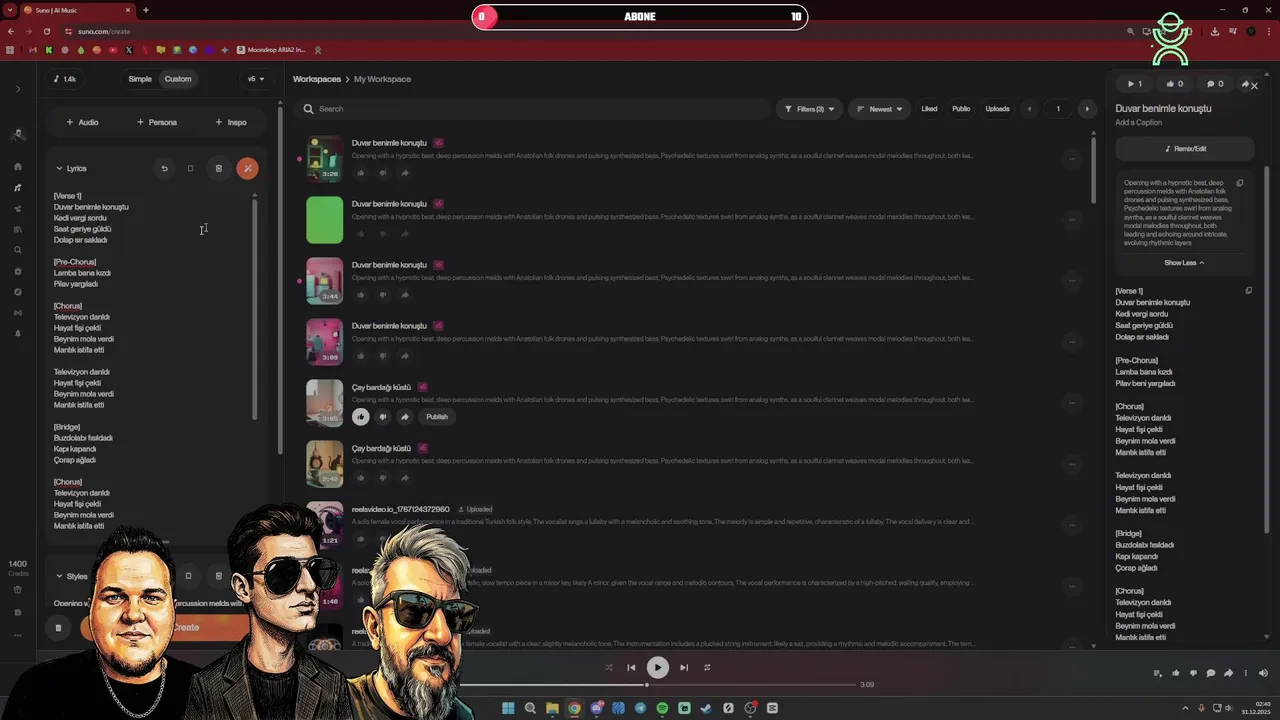Toggle repeat in the player bar
The width and height of the screenshot is (1280, 720).
click(707, 667)
